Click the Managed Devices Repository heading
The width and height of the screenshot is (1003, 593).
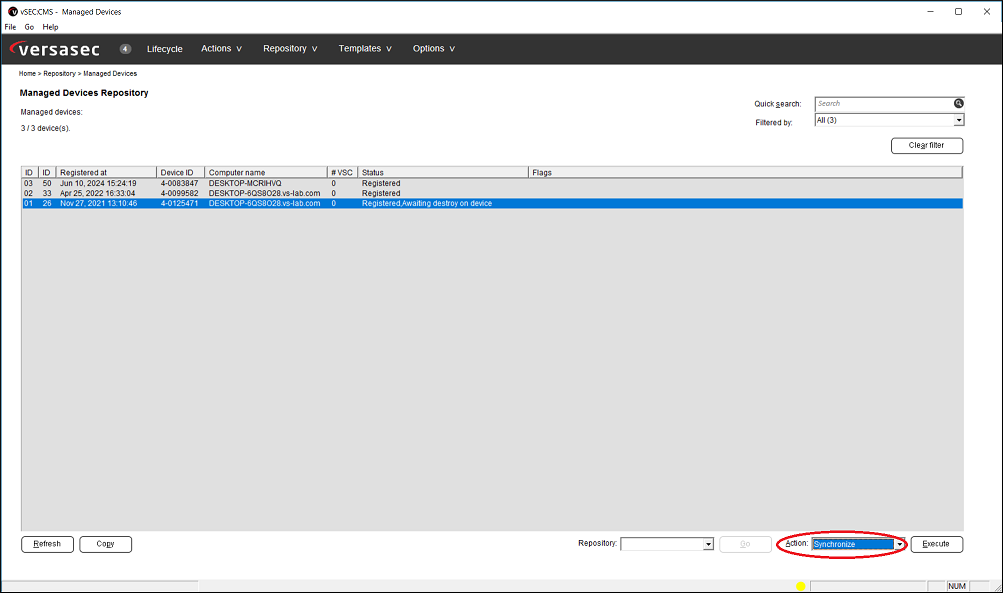[x=84, y=93]
